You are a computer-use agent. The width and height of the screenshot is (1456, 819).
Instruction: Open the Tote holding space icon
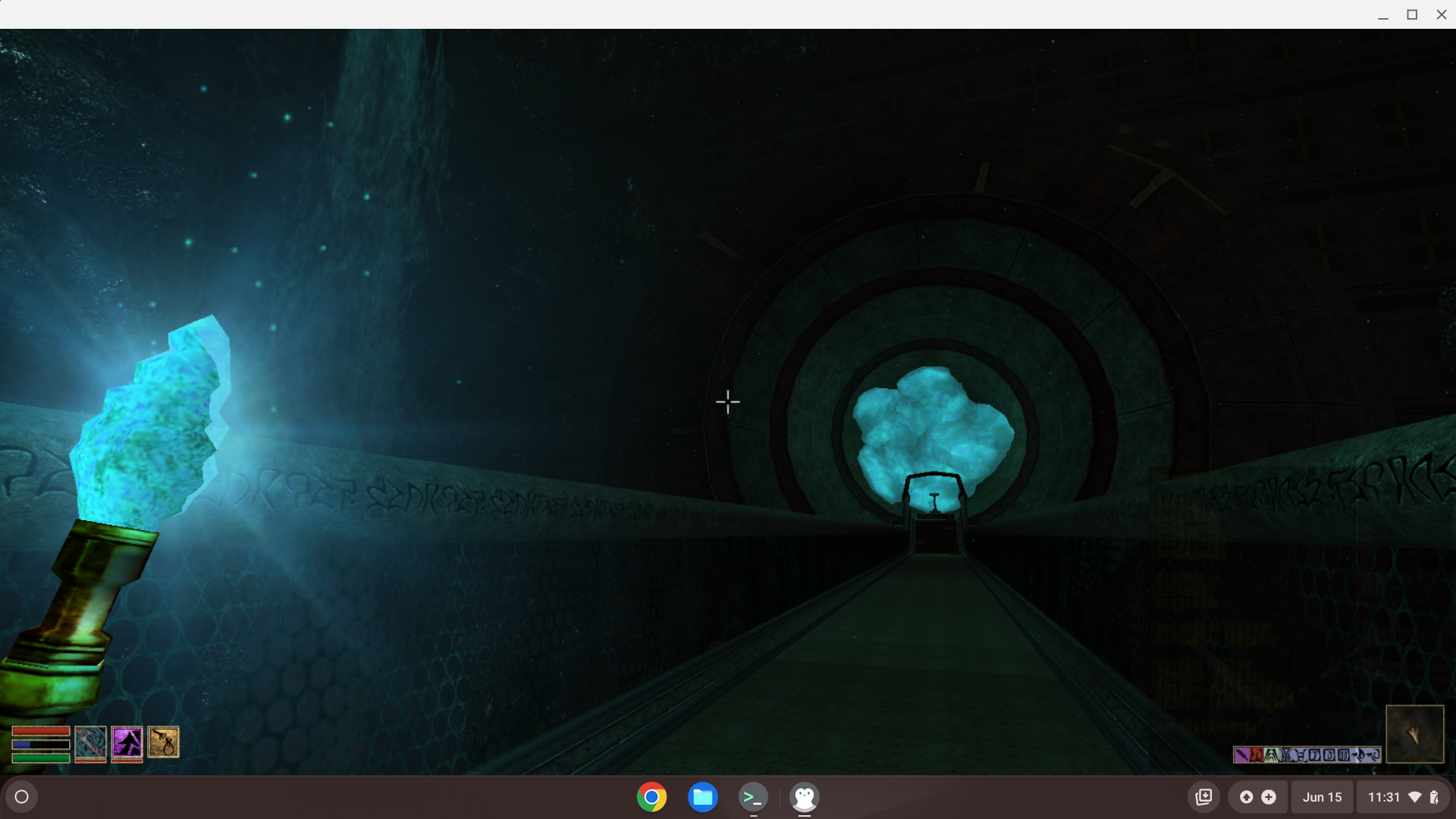click(1203, 797)
